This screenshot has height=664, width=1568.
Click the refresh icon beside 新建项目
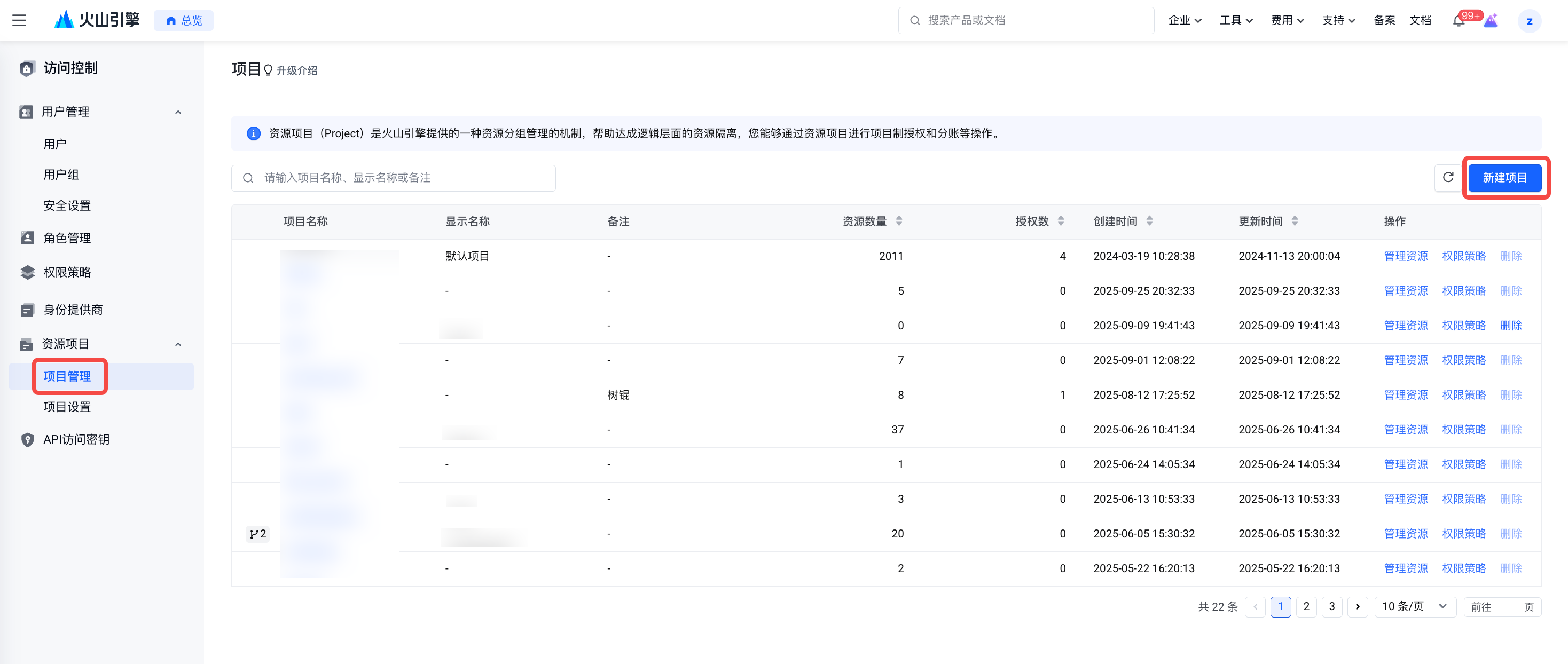pos(1448,178)
